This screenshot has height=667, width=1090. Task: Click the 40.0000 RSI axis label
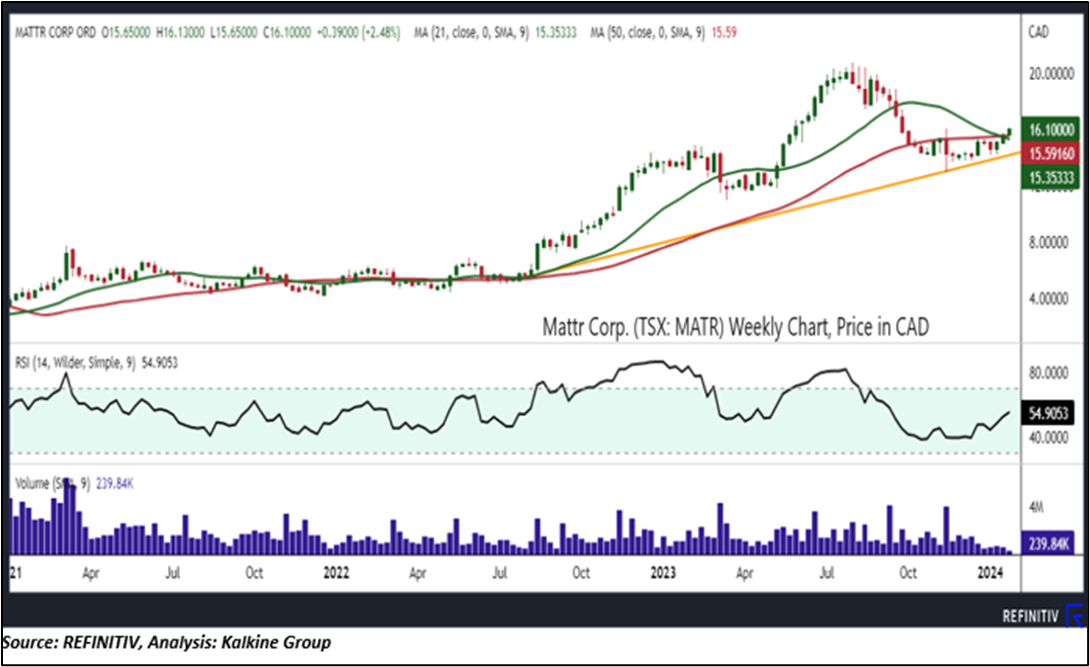point(1048,438)
